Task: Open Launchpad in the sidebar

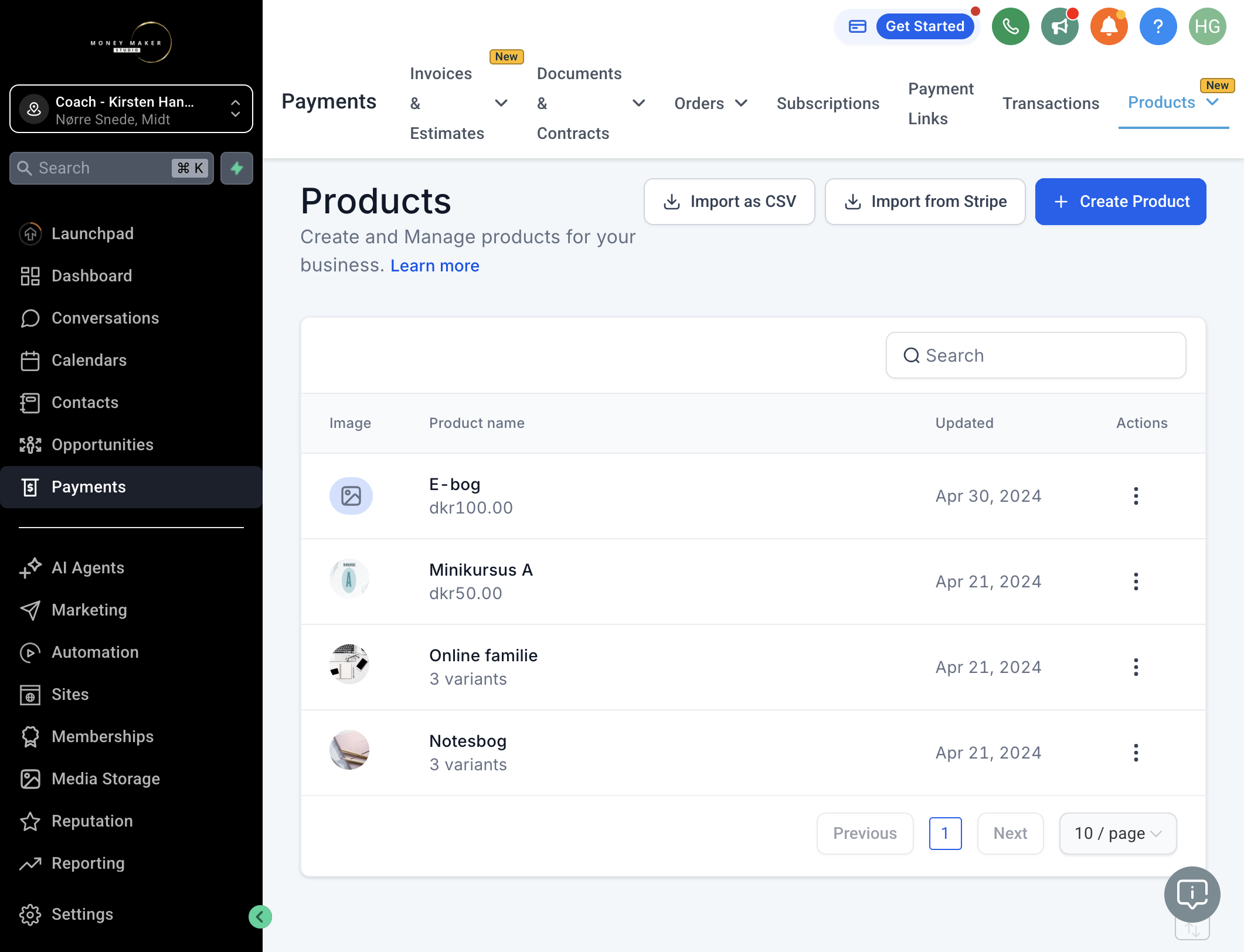Action: click(x=131, y=233)
